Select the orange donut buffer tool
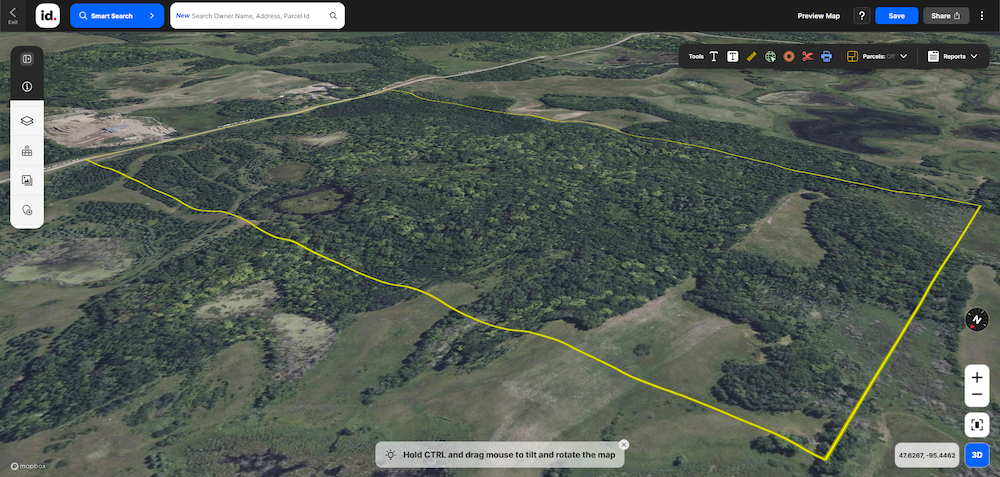This screenshot has width=1000, height=477. [x=789, y=56]
